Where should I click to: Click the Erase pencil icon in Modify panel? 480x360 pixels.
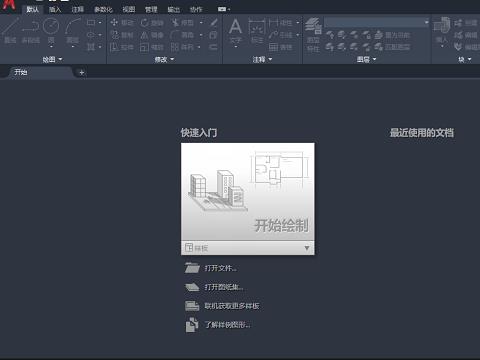[214, 23]
